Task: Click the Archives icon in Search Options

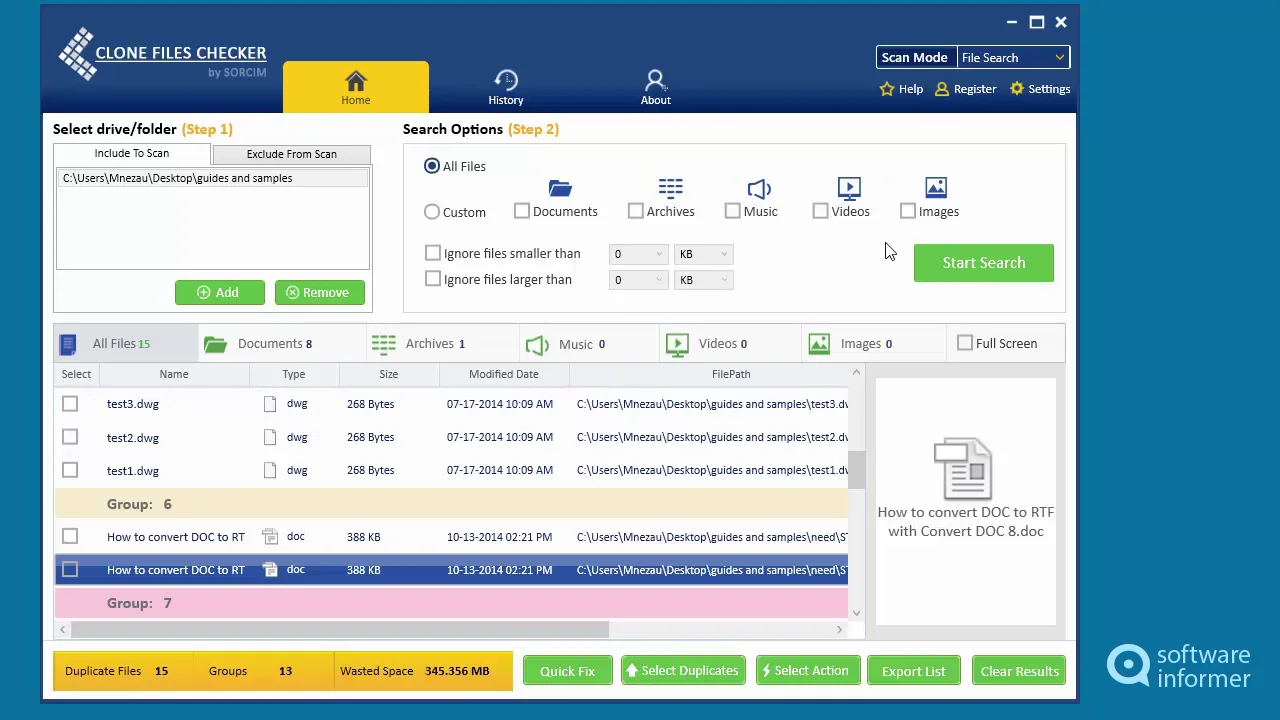Action: tap(670, 188)
